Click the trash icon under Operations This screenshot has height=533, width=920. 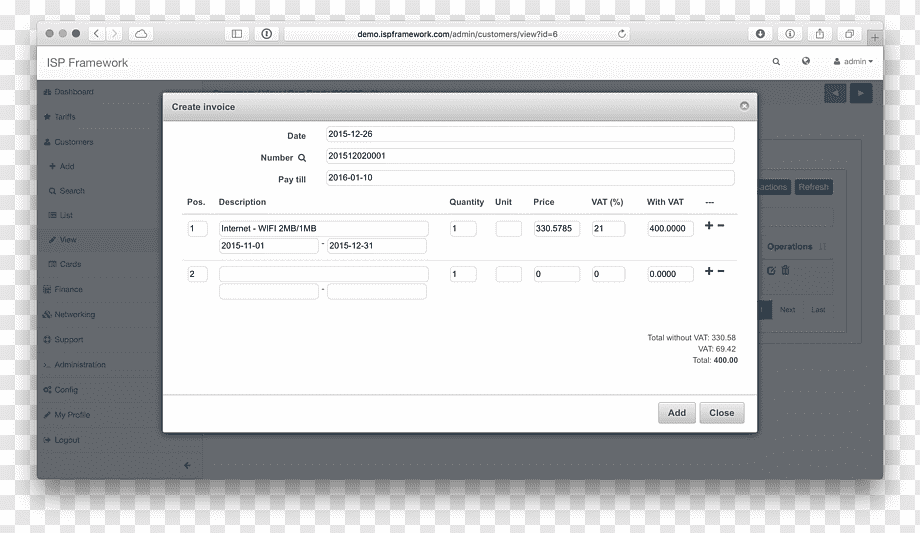786,270
